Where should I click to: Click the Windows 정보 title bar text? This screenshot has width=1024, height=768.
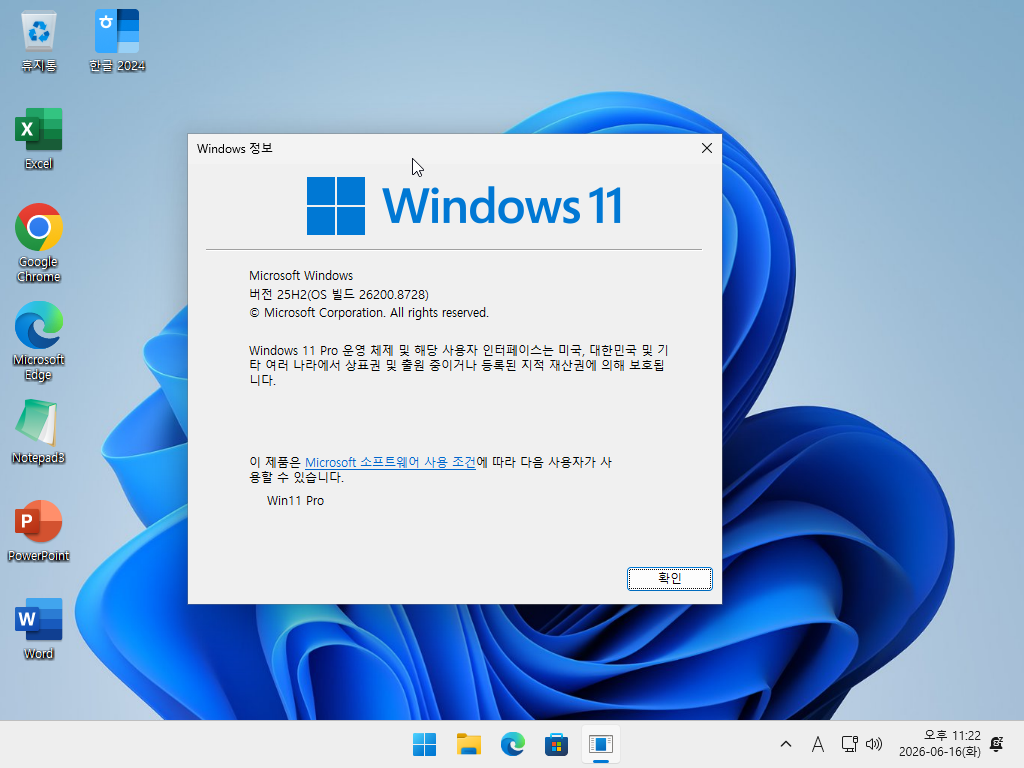pos(234,149)
